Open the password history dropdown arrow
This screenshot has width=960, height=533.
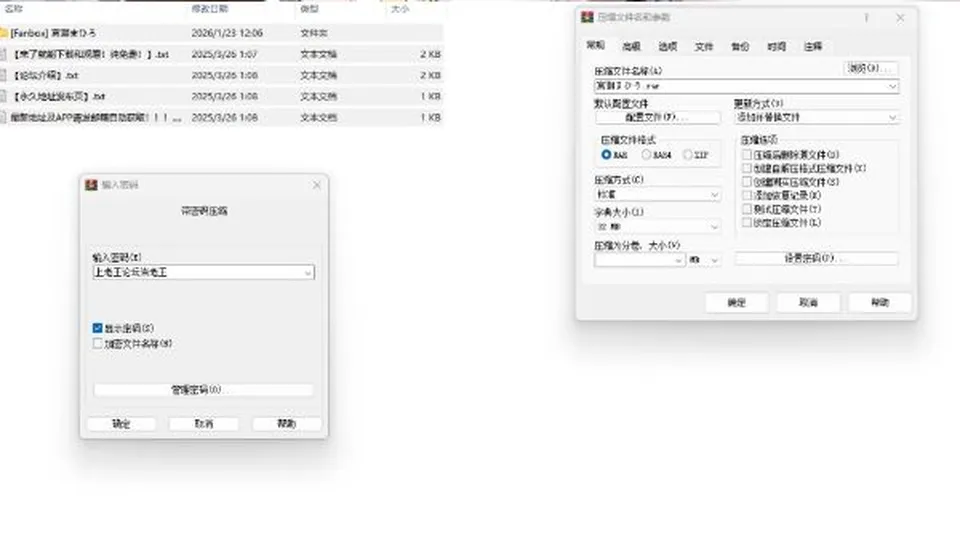pos(308,272)
